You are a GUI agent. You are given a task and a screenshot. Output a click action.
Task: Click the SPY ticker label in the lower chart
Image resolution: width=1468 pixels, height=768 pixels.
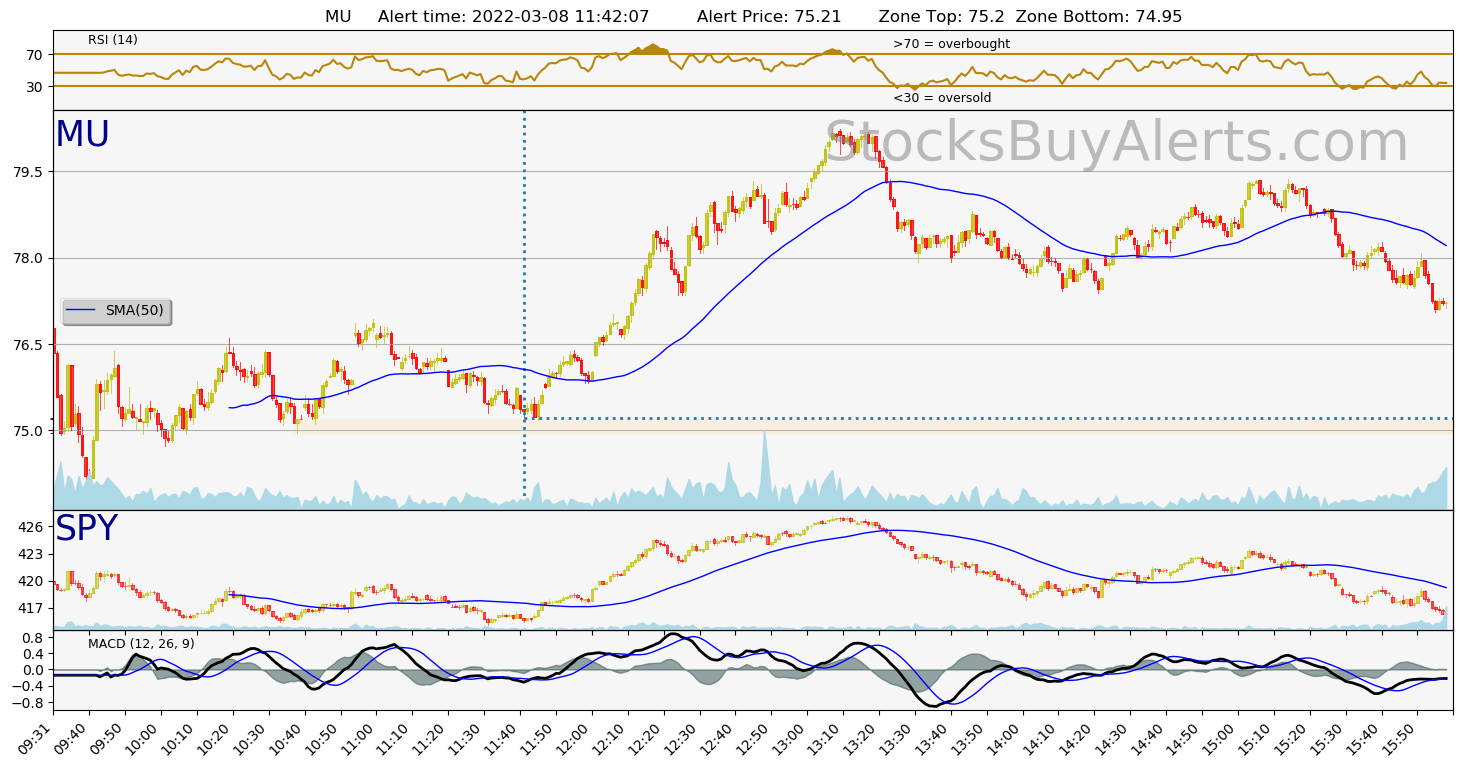(86, 529)
